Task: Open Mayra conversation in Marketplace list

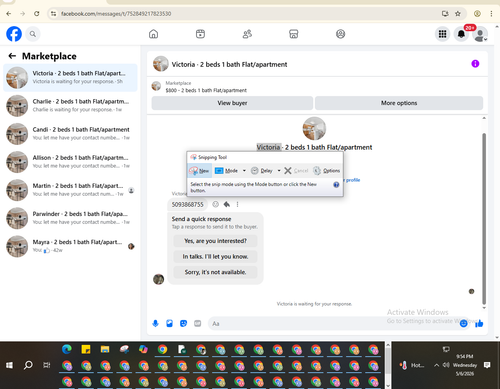Action: click(x=70, y=246)
